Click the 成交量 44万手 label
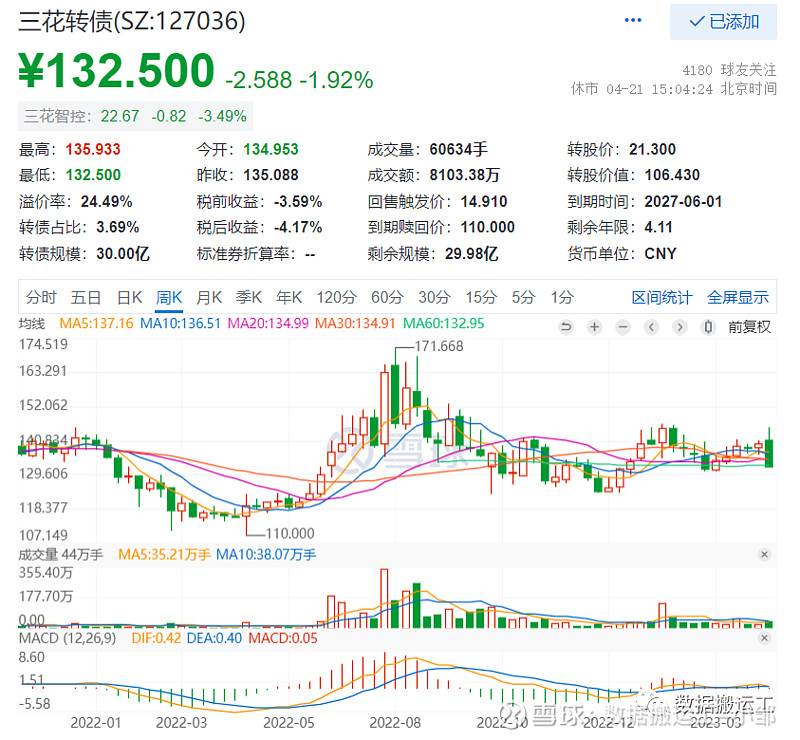 [x=61, y=555]
